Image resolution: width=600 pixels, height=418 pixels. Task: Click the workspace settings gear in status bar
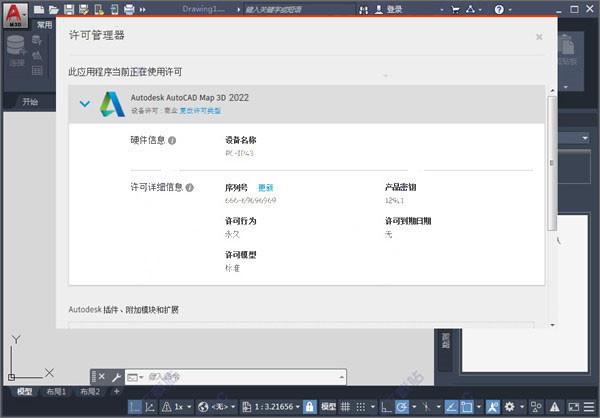pos(510,407)
